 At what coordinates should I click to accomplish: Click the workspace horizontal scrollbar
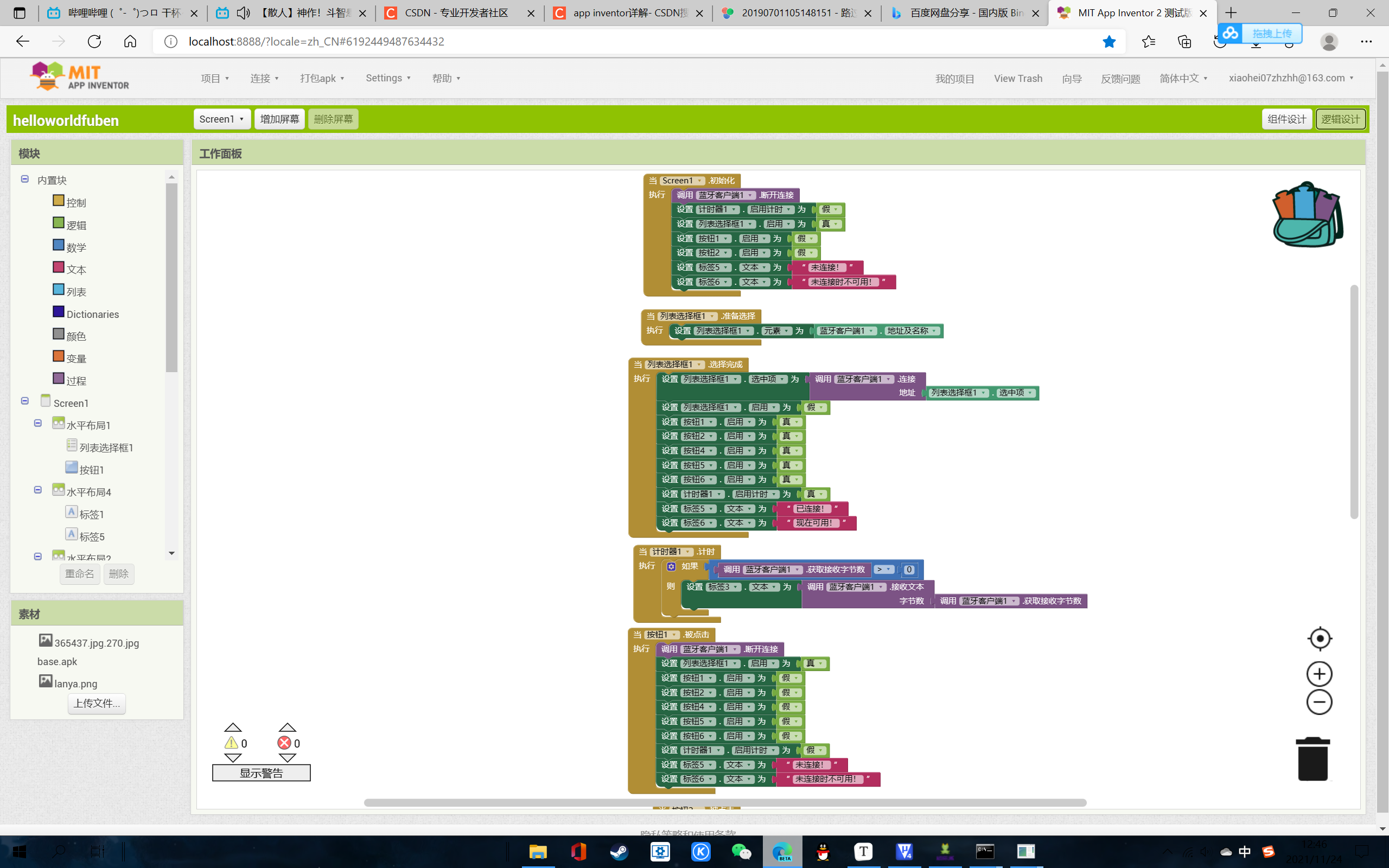(724, 802)
